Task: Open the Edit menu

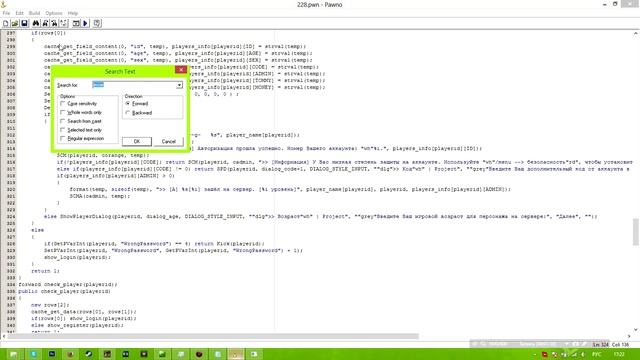Action: coord(20,13)
